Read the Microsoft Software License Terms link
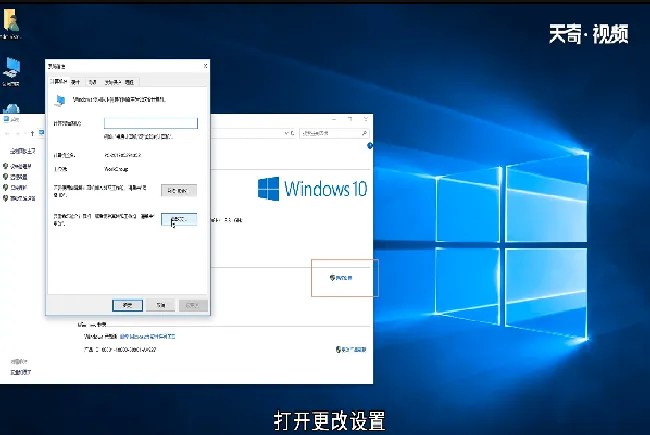 [x=148, y=336]
